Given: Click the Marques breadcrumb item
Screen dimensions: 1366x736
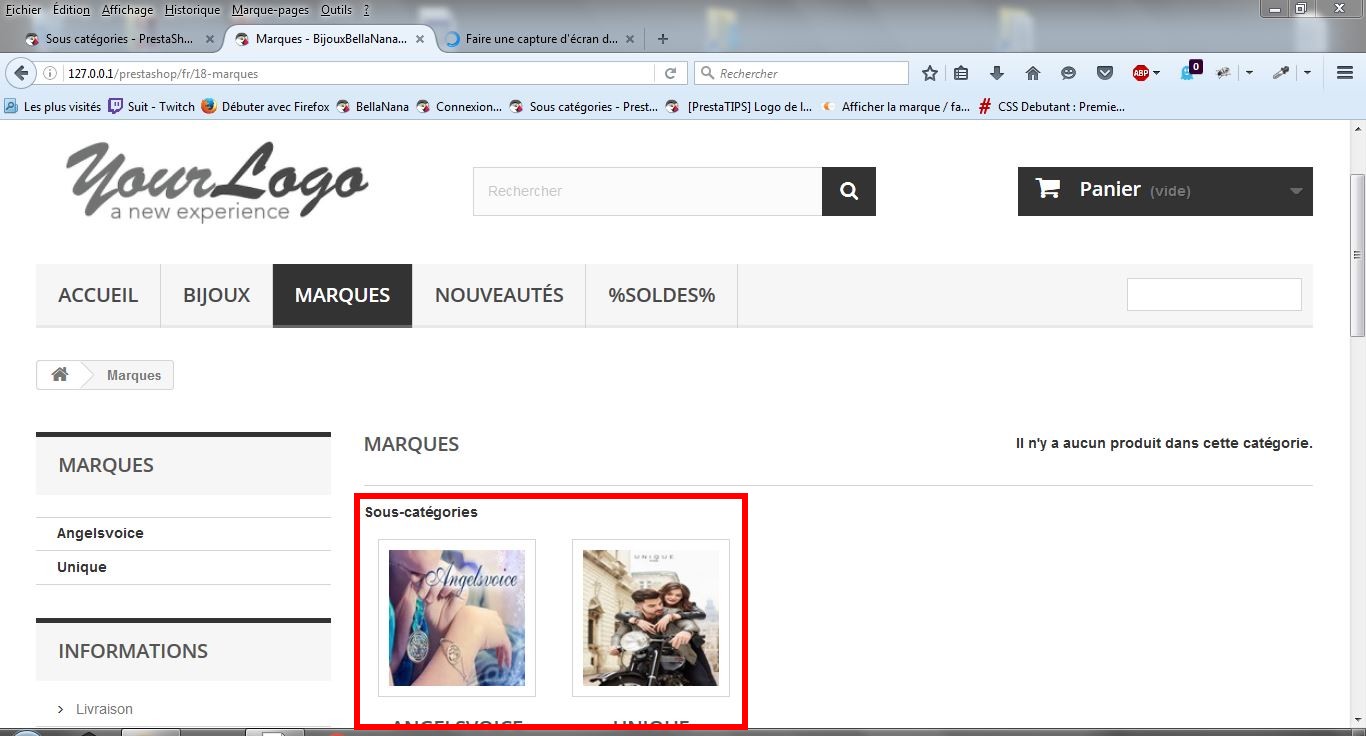Looking at the screenshot, I should coord(134,375).
